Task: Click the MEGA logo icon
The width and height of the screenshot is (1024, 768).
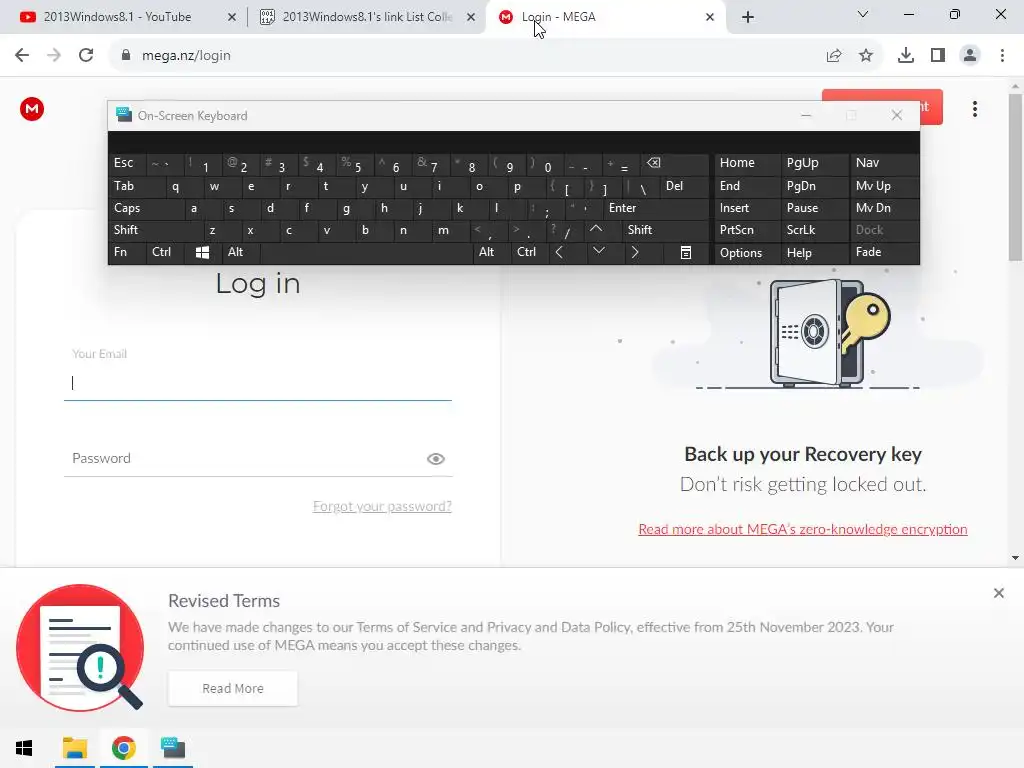Action: pos(31,109)
